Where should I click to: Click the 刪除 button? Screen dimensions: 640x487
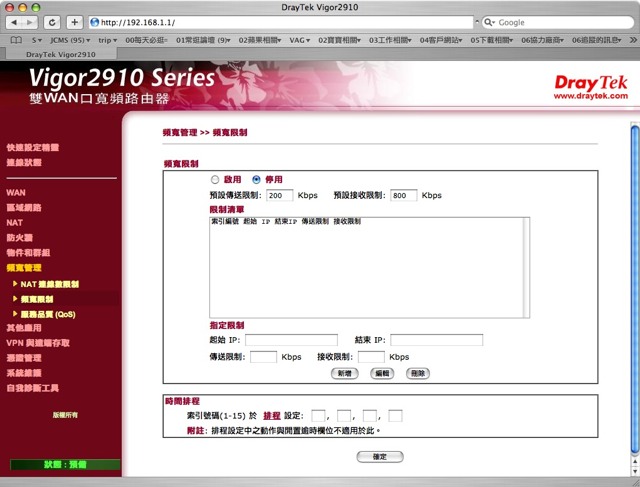418,373
